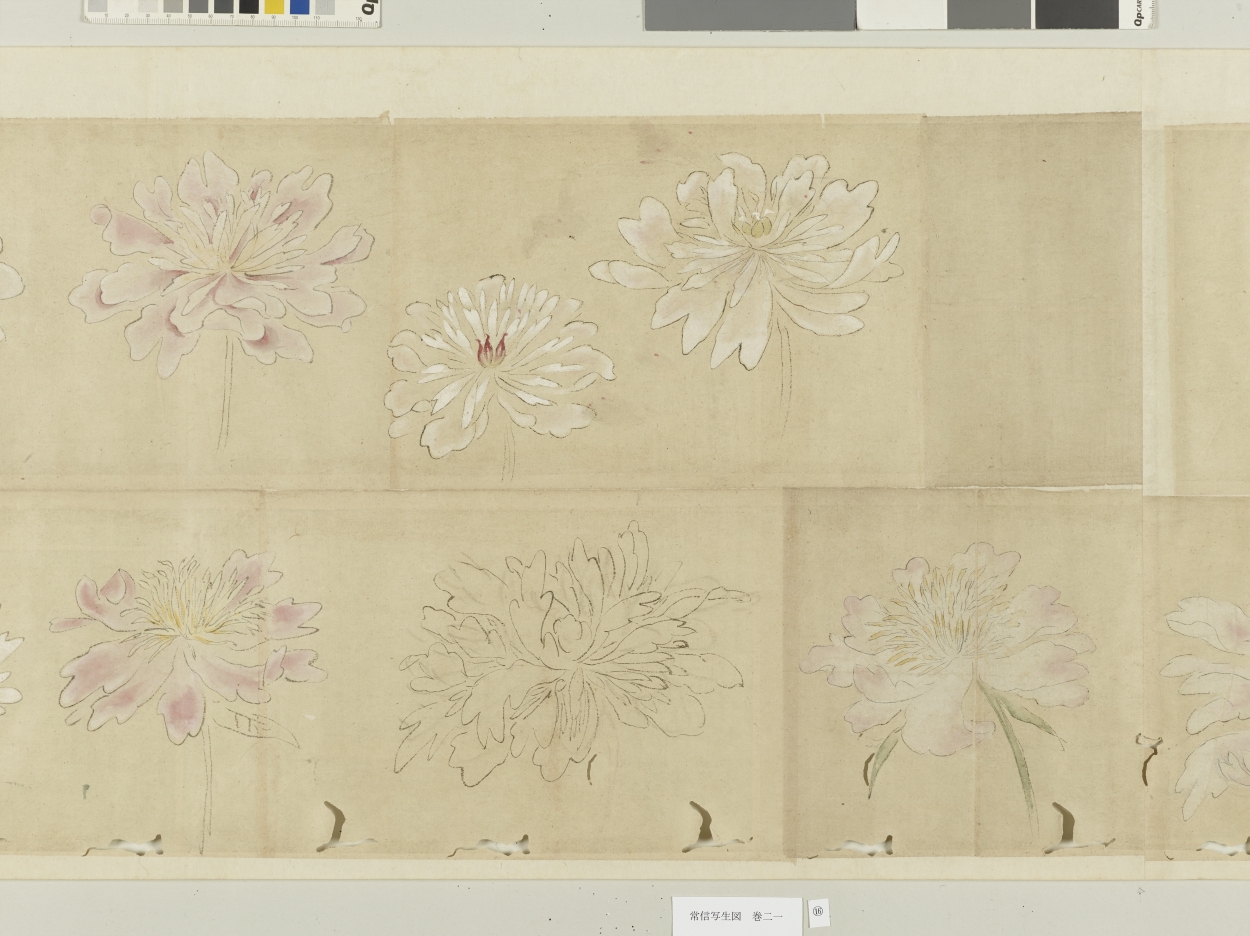
Task: Click the white patch on the grayscale card
Action: (901, 14)
